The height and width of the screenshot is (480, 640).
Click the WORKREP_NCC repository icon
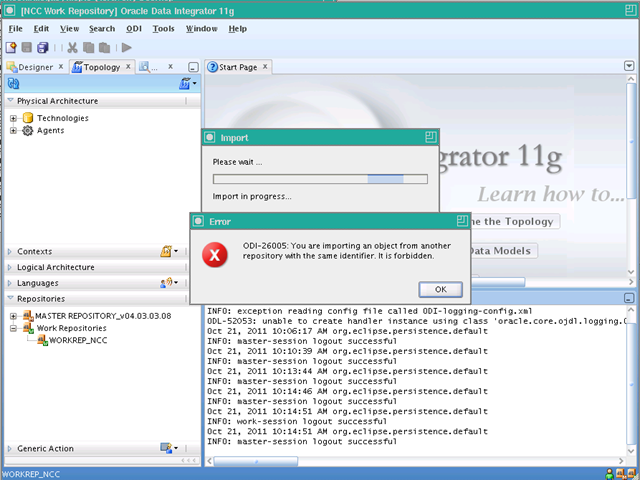(x=42, y=340)
